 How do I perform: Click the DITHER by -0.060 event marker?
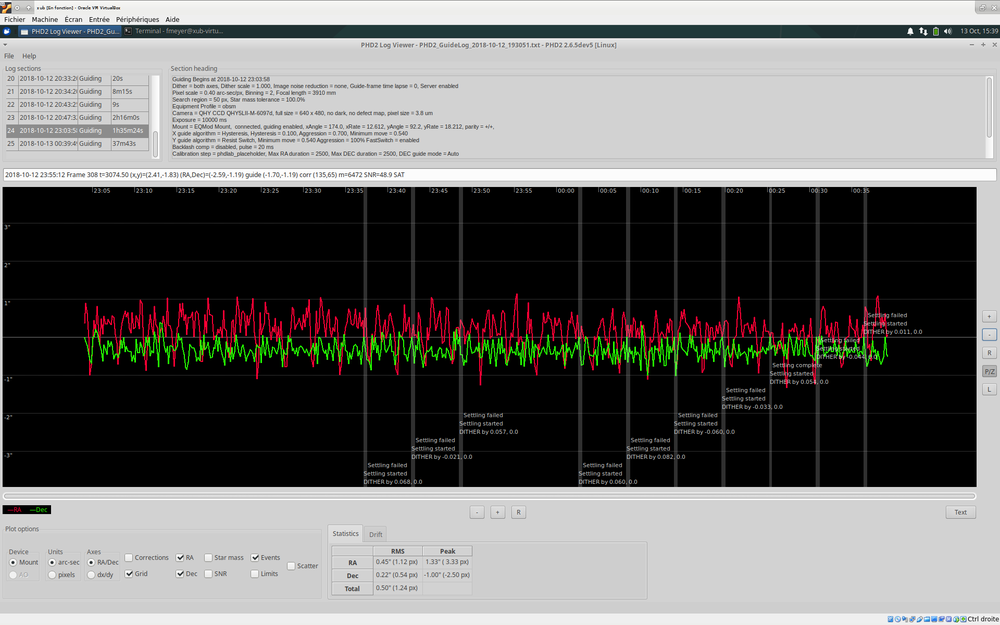tap(704, 432)
